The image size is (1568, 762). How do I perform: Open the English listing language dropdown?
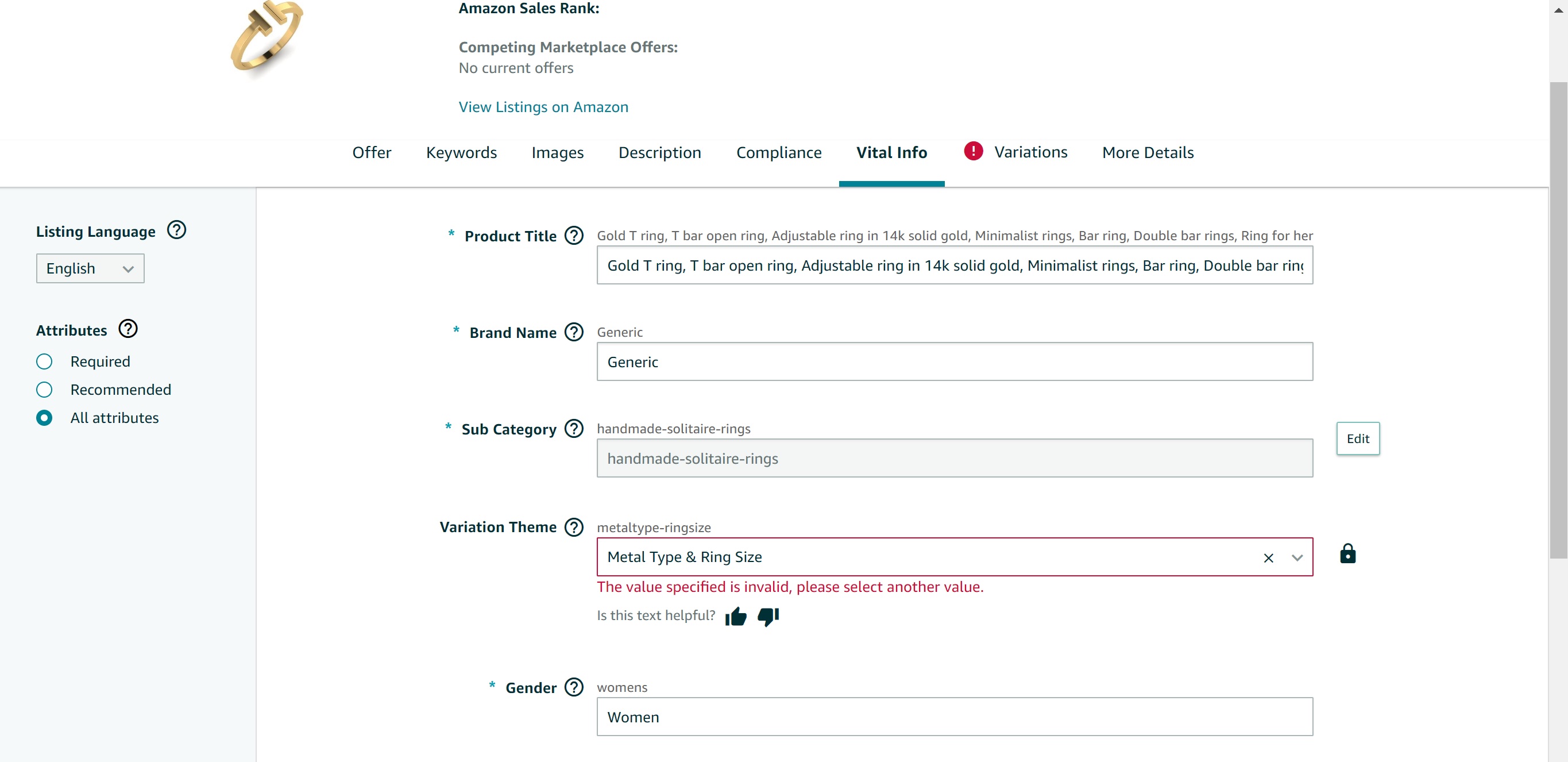90,268
